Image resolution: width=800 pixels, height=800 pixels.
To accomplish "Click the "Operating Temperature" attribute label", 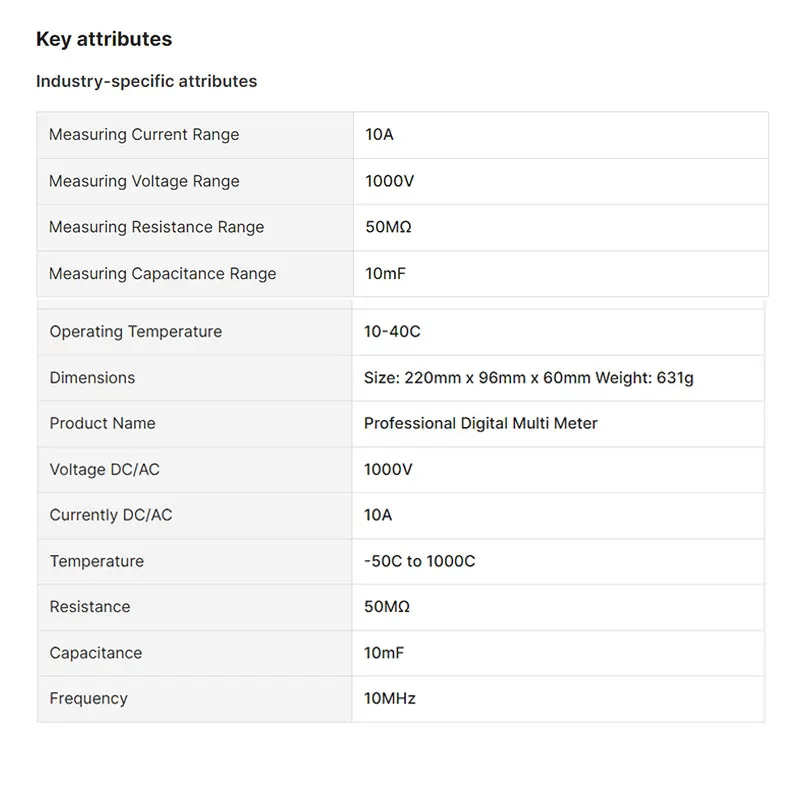I will point(136,332).
